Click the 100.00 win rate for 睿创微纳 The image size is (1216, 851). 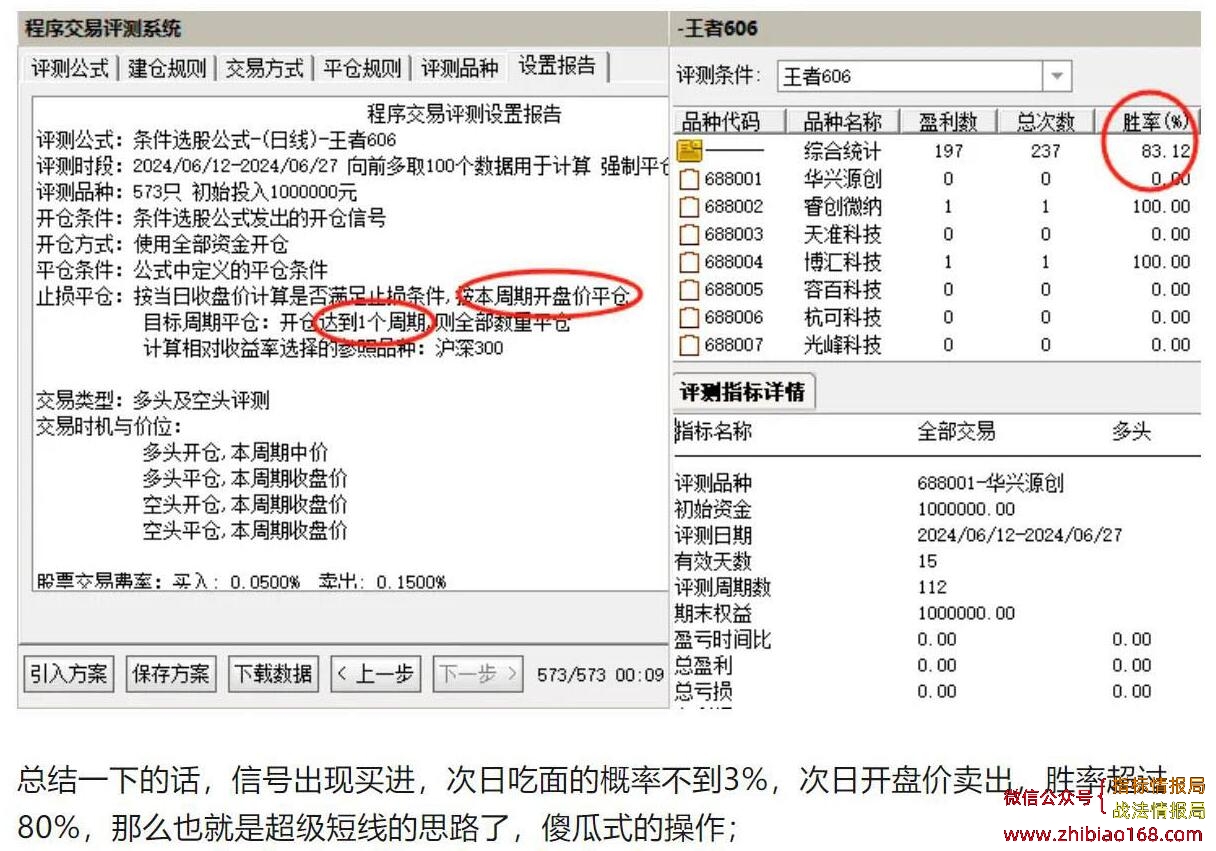pos(1161,207)
